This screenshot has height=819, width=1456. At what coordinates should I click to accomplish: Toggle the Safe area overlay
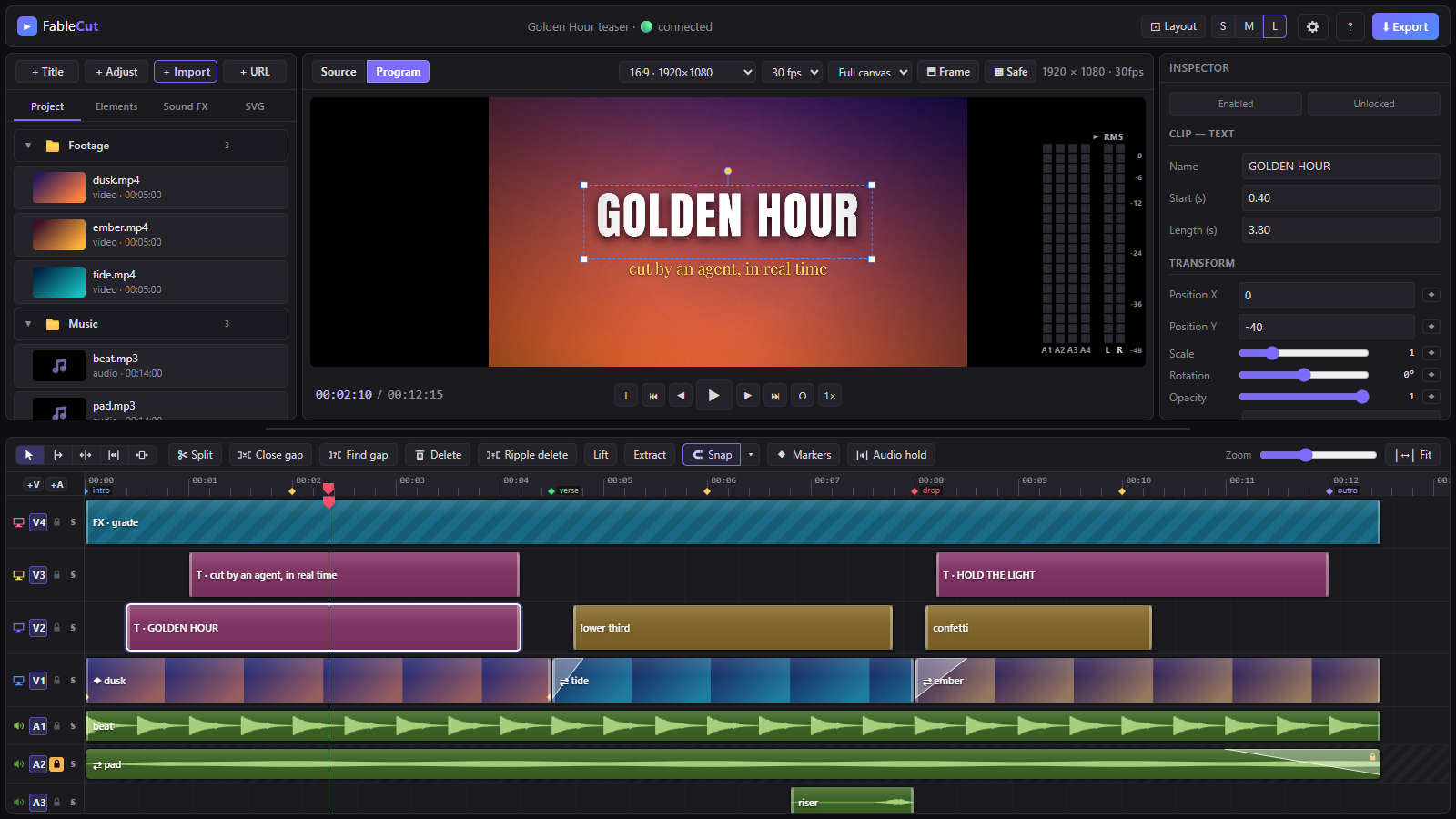click(1010, 72)
